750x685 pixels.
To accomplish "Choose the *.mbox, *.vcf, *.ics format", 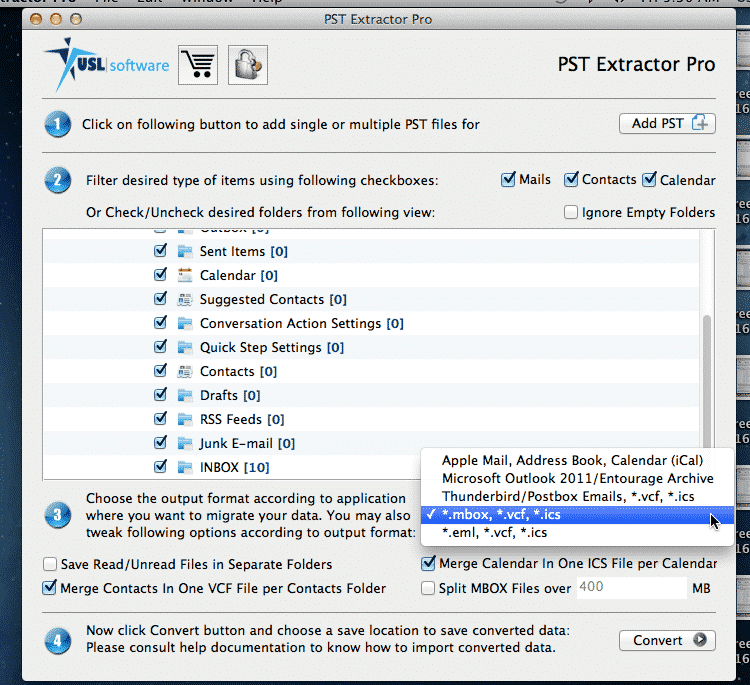I will pyautogui.click(x=577, y=515).
